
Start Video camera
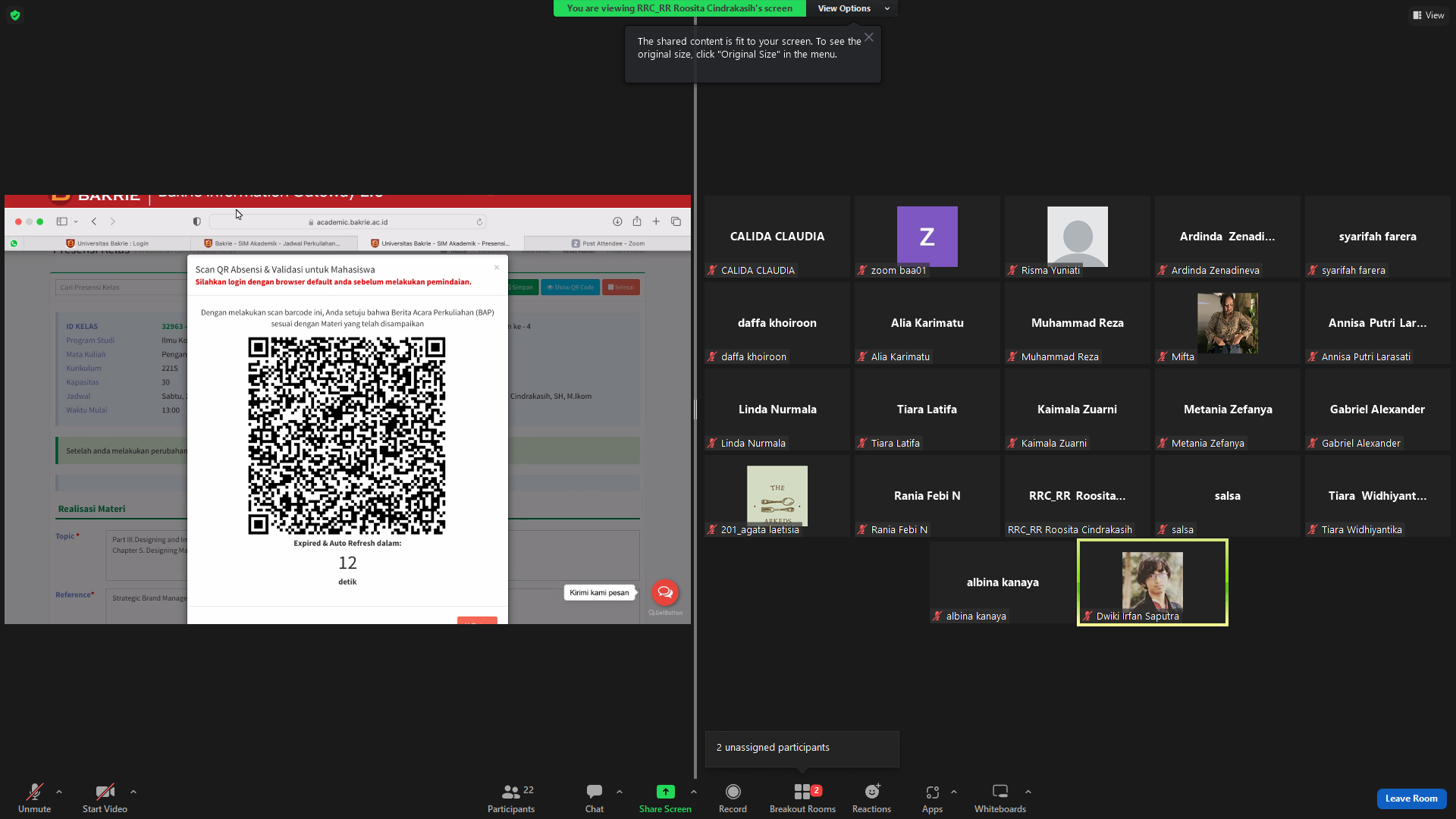[x=105, y=798]
